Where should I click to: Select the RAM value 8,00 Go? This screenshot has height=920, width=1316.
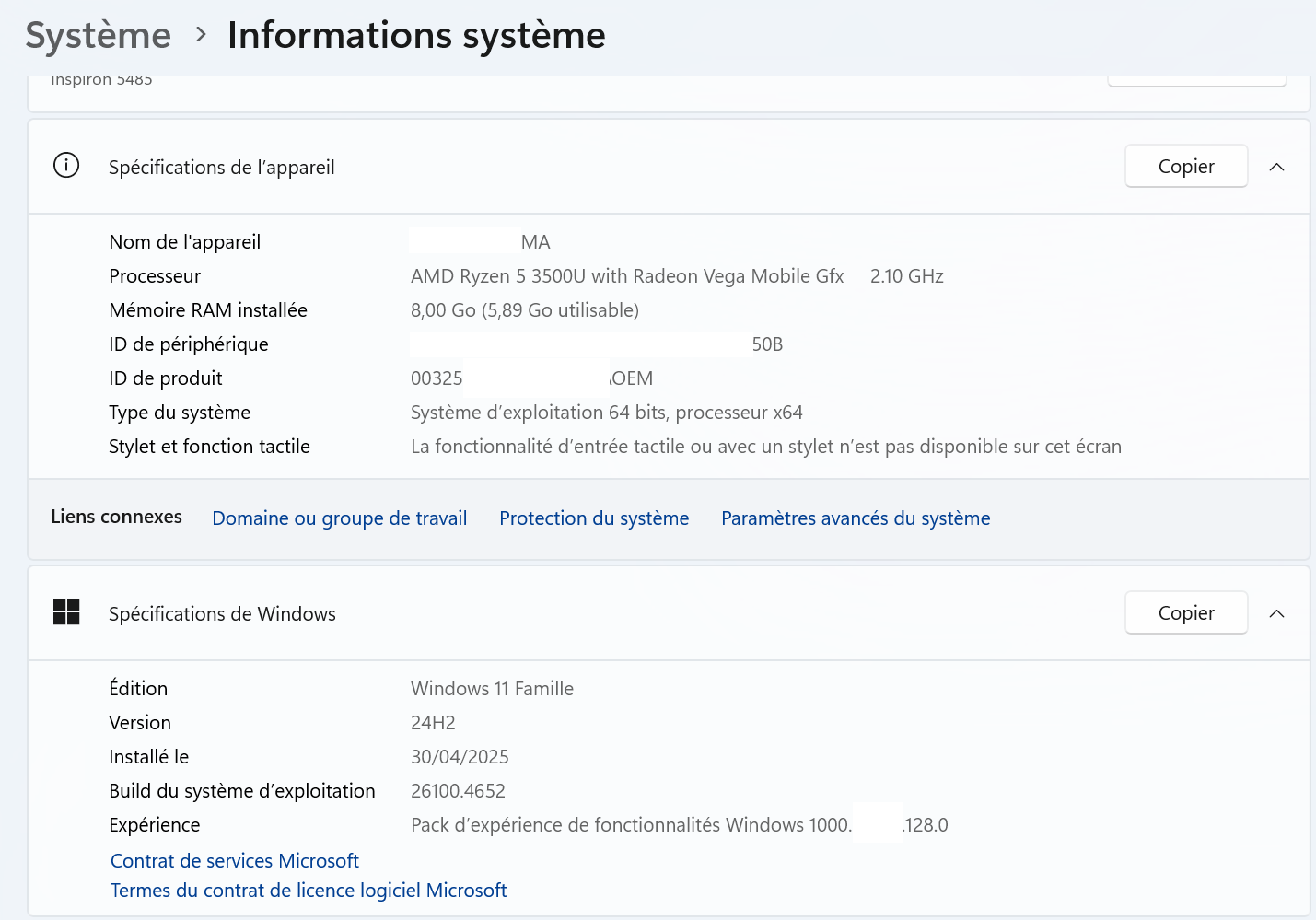point(525,310)
